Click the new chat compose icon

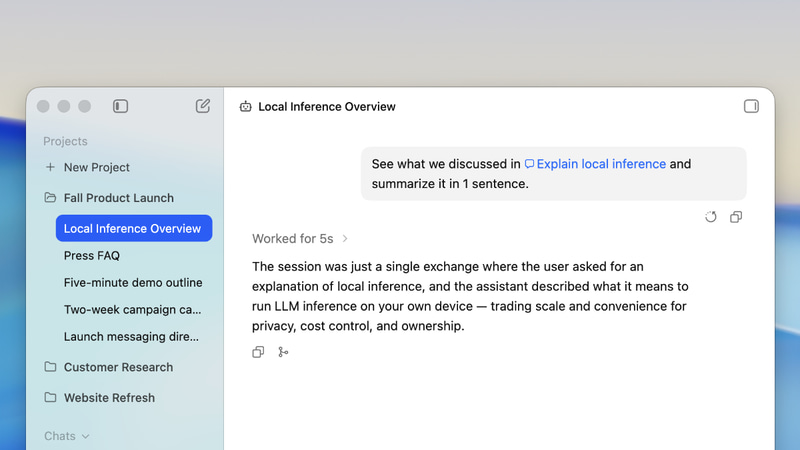click(x=203, y=106)
